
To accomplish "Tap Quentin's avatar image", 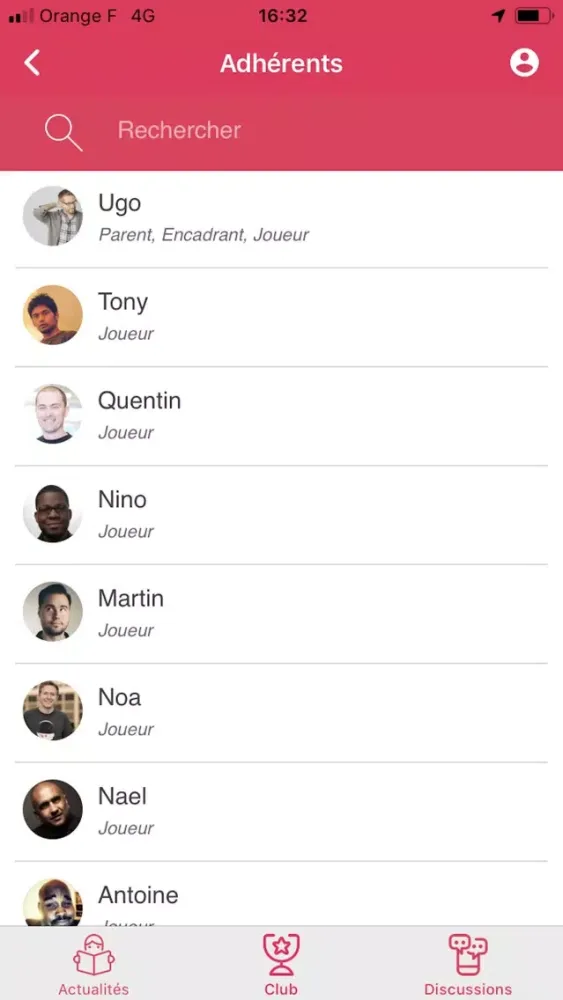I will click(53, 414).
